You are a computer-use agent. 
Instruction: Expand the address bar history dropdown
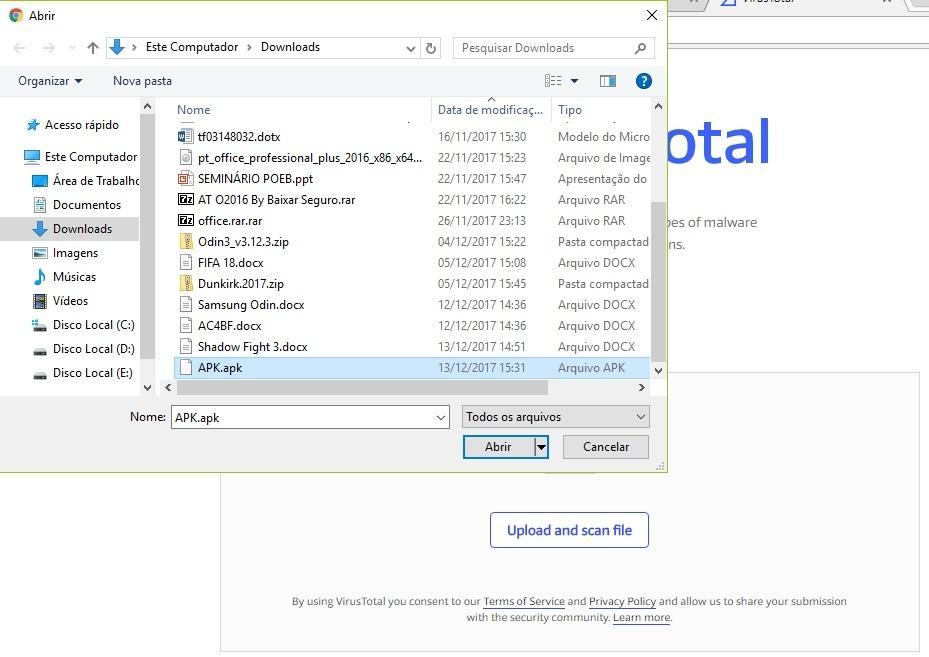coord(411,49)
